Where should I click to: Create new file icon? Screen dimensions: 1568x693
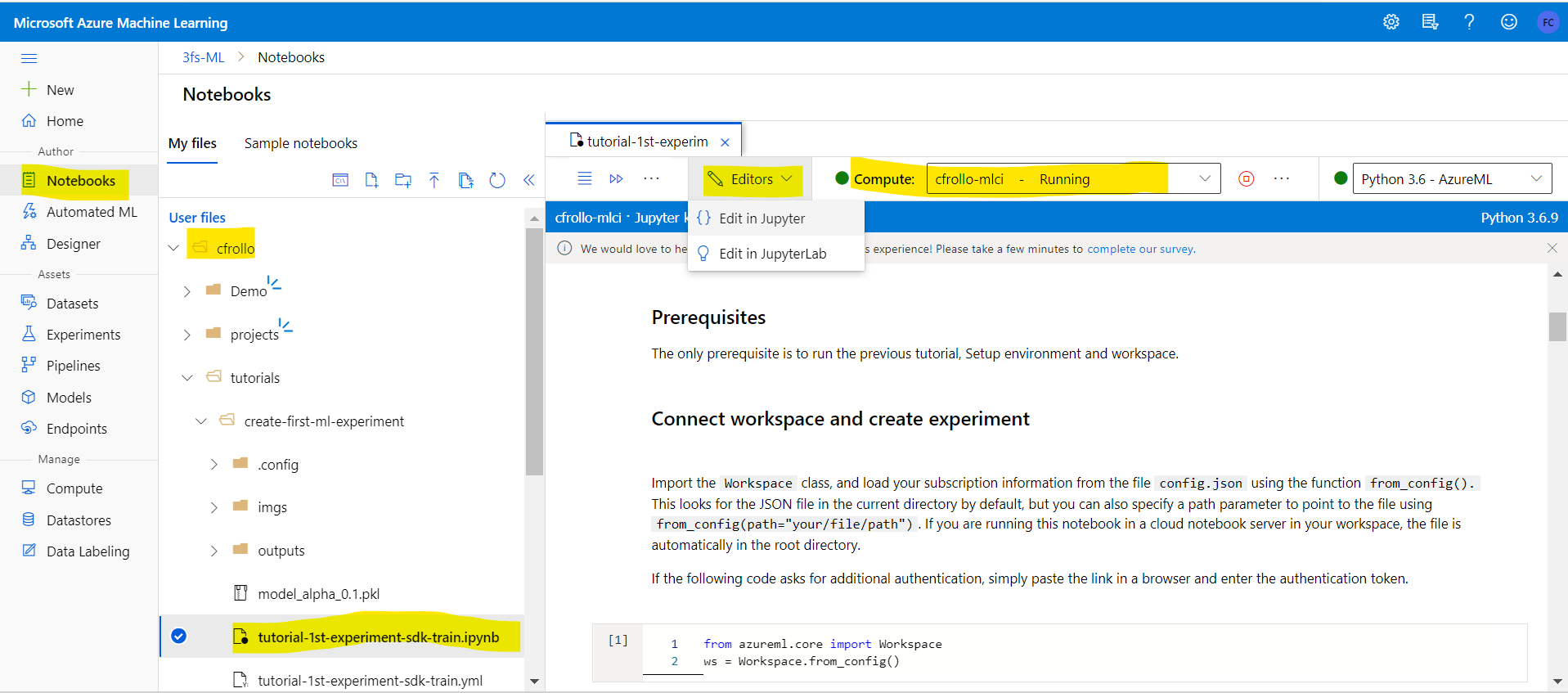click(x=371, y=180)
